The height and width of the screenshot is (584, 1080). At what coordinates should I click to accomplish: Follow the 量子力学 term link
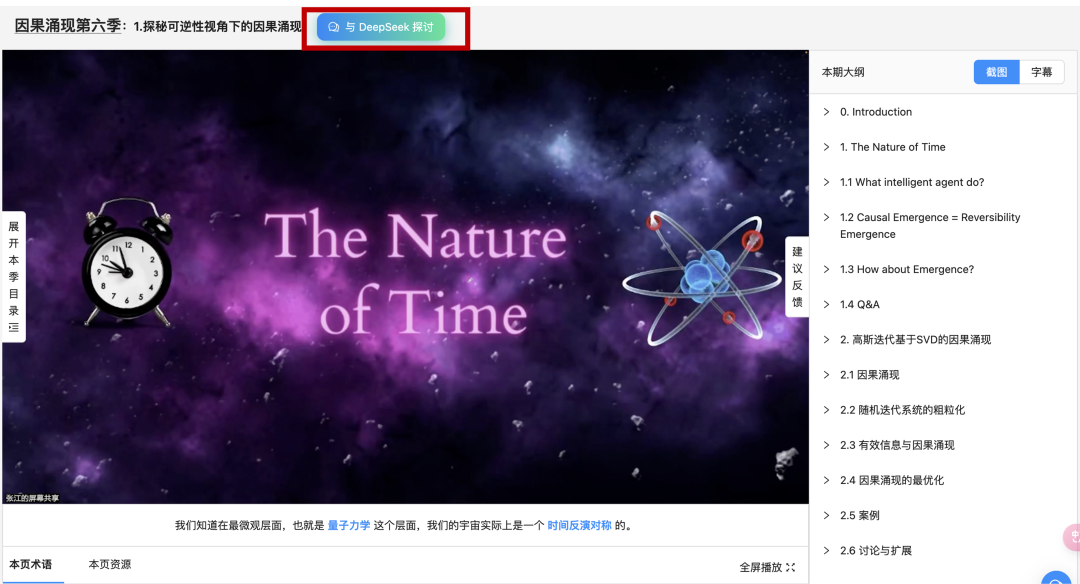pyautogui.click(x=349, y=525)
